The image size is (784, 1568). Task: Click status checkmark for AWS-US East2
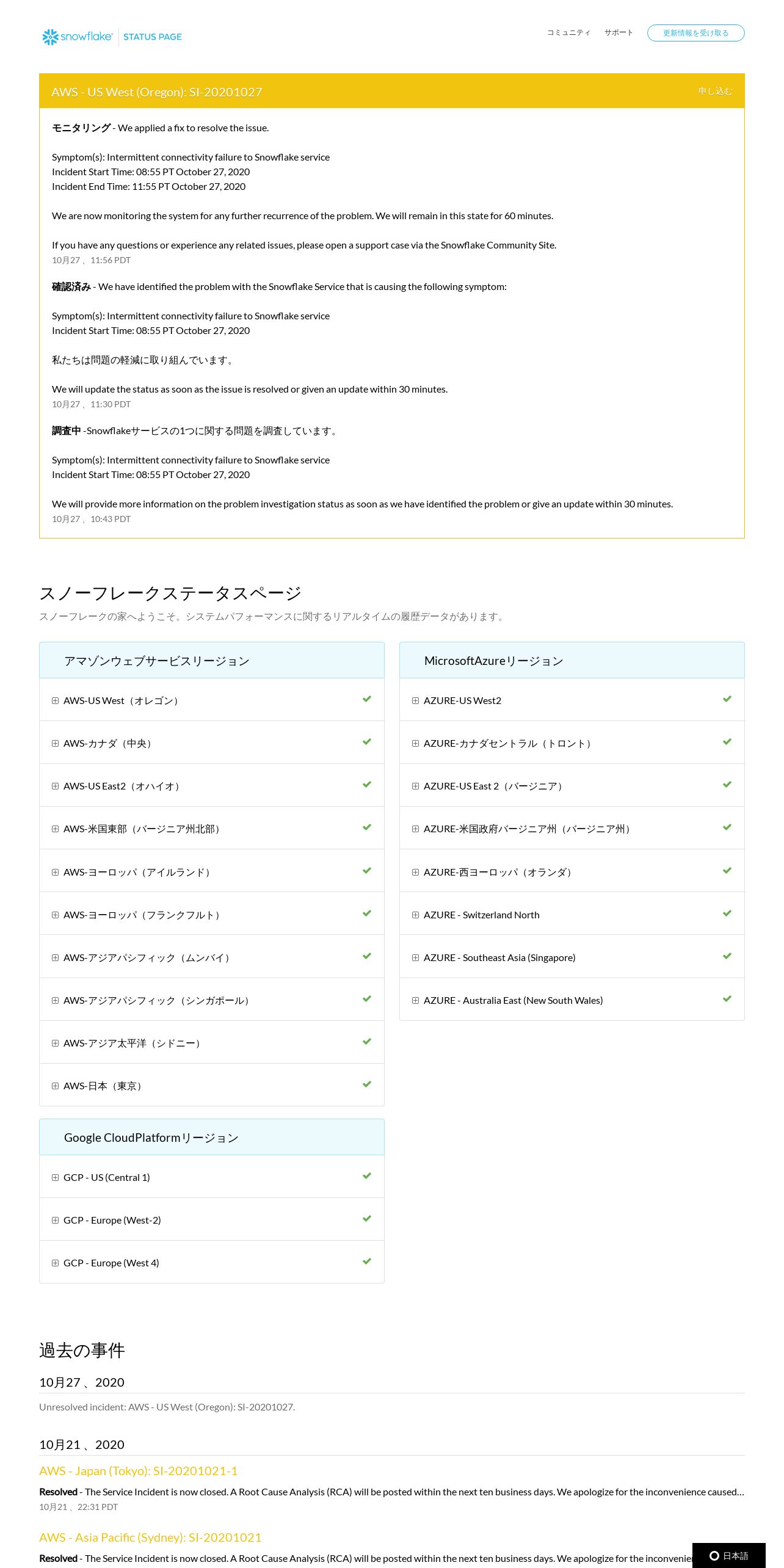click(367, 785)
